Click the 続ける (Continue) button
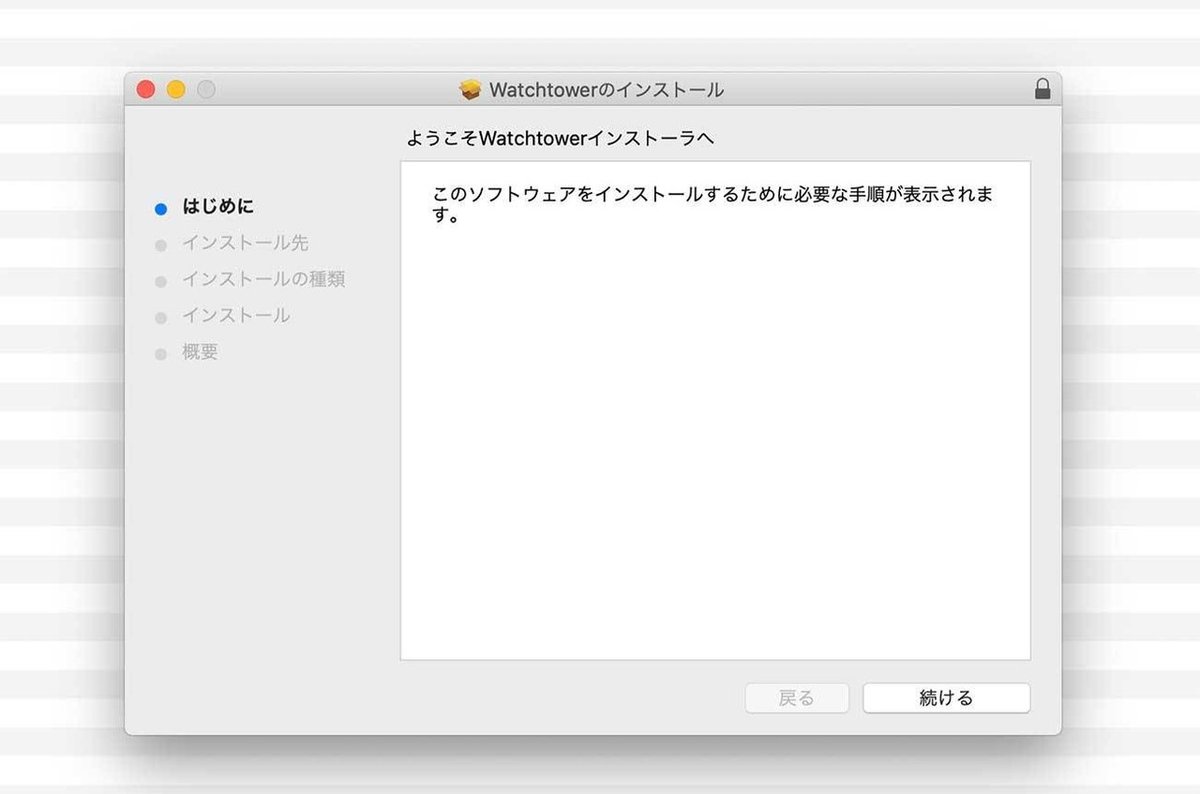1200x794 pixels. pos(946,698)
